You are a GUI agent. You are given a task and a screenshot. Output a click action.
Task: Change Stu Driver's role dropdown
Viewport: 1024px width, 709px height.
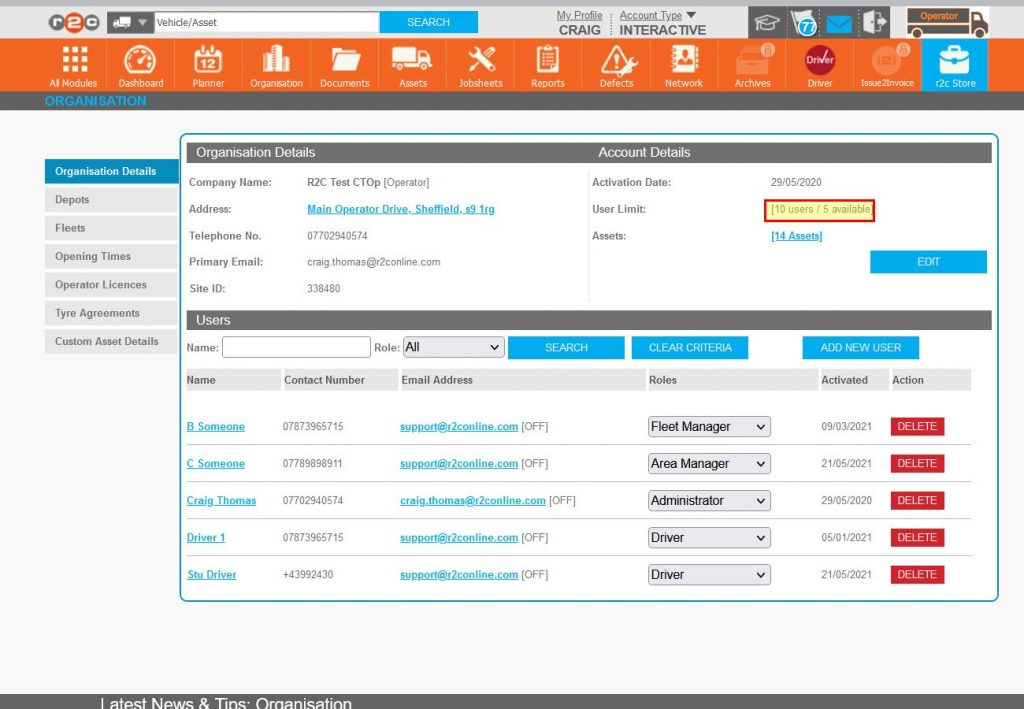click(x=708, y=574)
